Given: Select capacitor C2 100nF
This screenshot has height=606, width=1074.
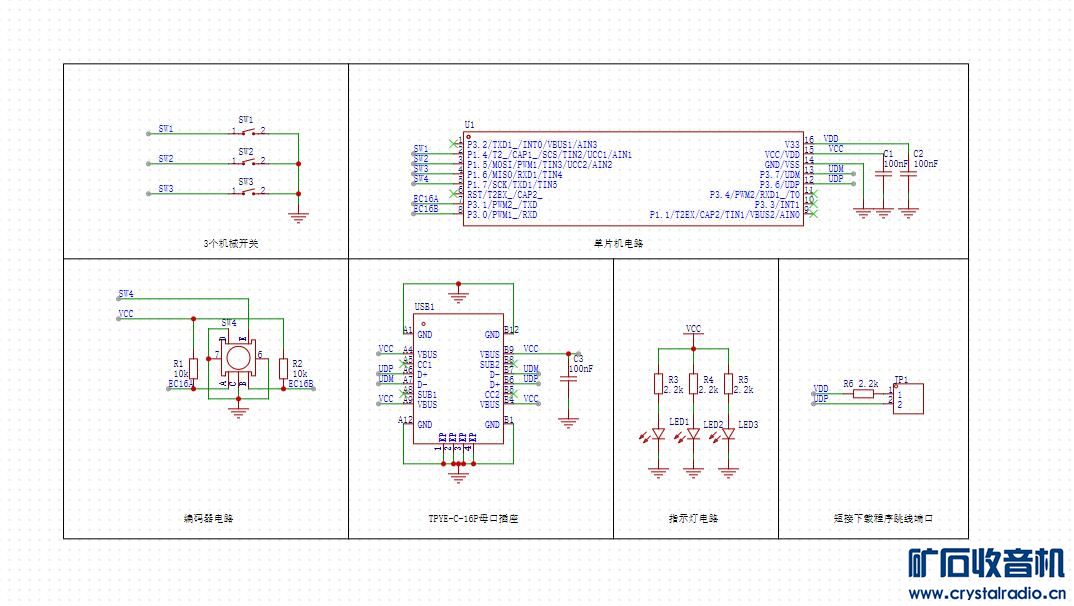Looking at the screenshot, I should point(908,175).
